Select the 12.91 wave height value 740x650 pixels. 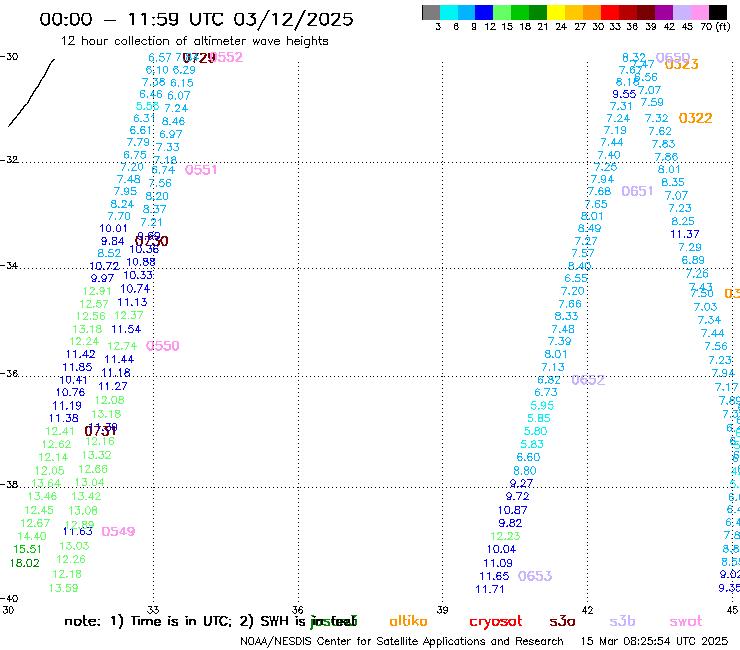(x=97, y=291)
